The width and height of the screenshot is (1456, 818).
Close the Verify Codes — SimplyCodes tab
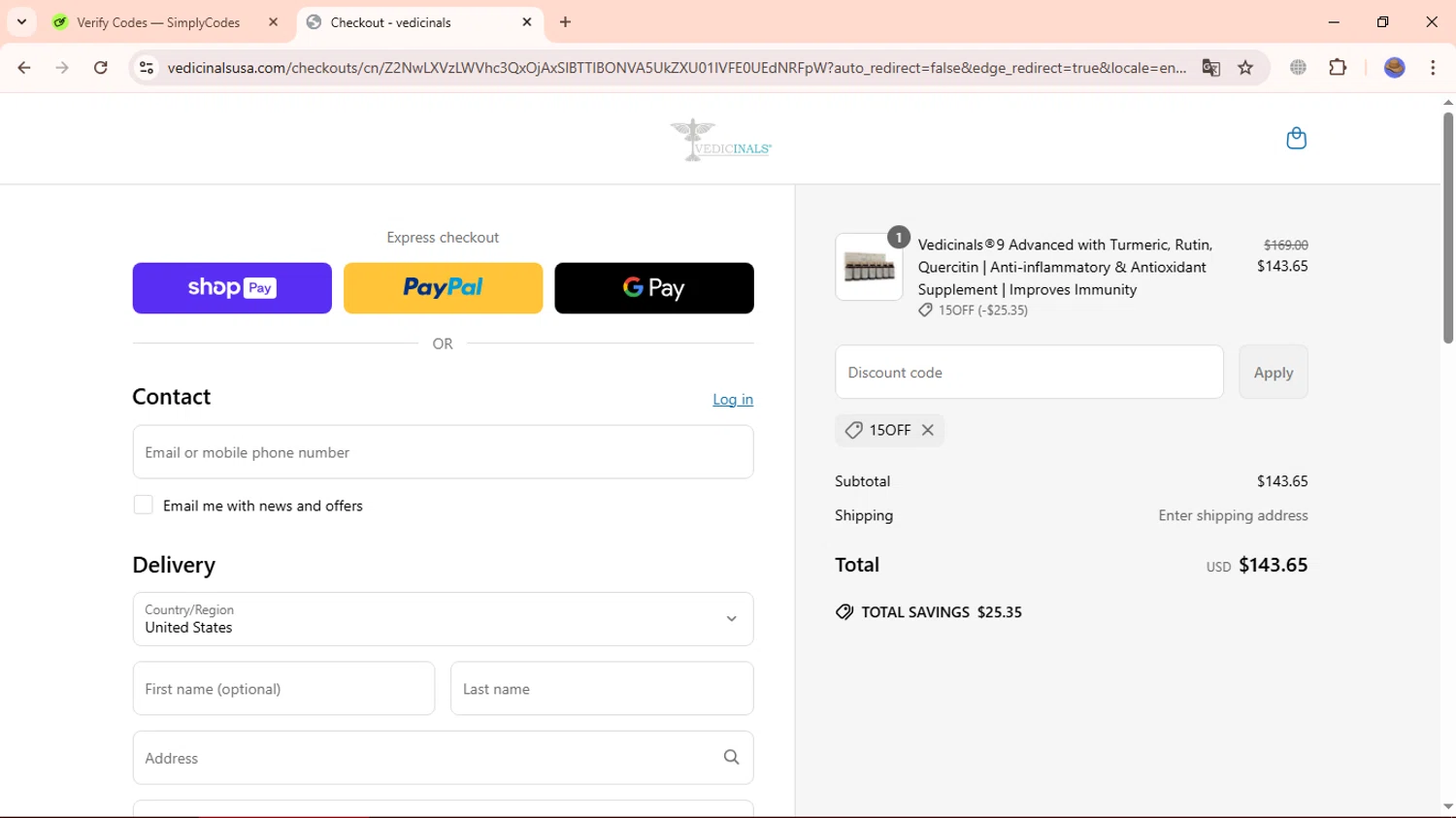point(273,22)
